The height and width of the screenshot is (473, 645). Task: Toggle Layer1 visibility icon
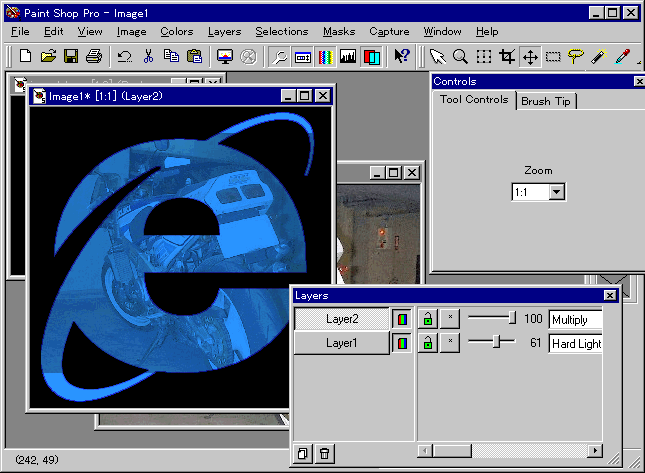tap(402, 343)
